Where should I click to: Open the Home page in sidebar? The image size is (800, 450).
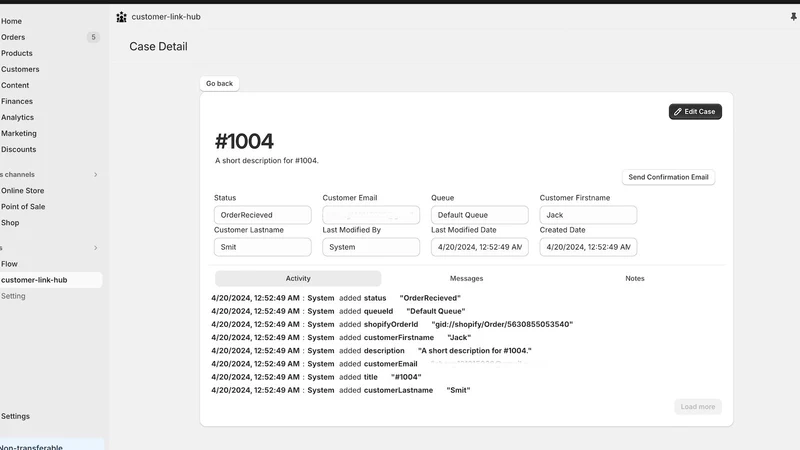pyautogui.click(x=11, y=21)
